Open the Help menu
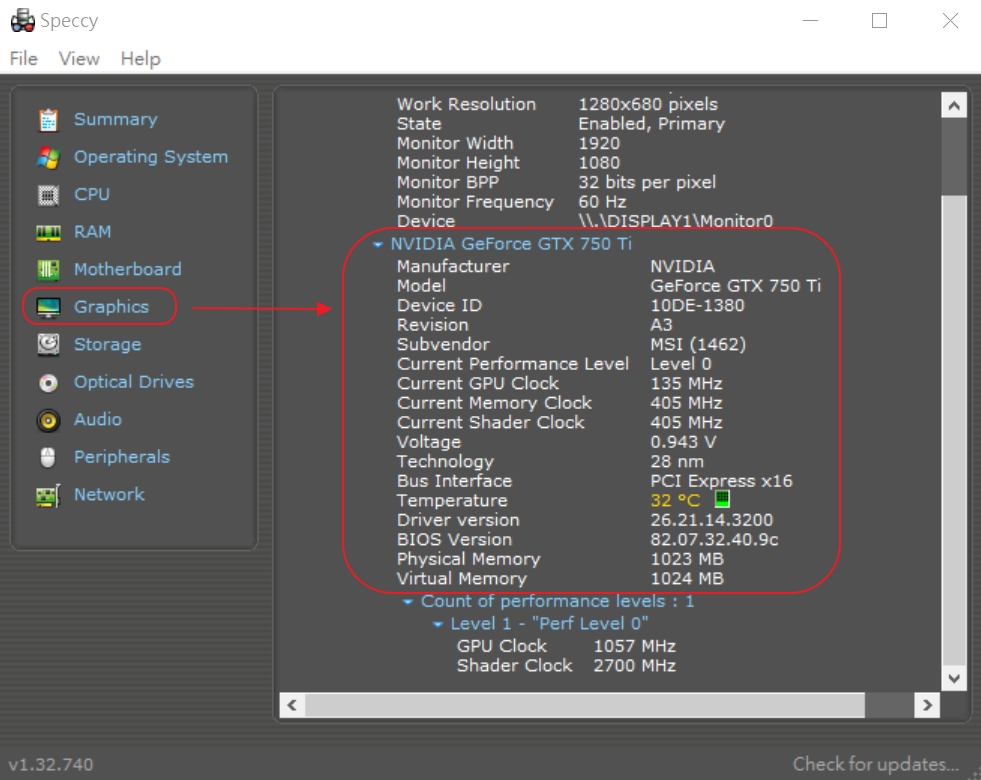981x780 pixels. pos(141,59)
